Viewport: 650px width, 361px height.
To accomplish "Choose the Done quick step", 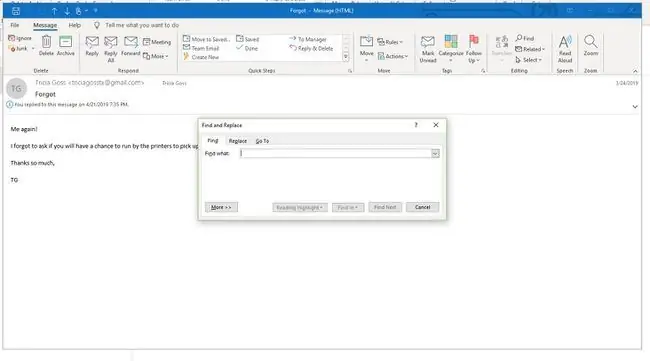I will point(247,48).
